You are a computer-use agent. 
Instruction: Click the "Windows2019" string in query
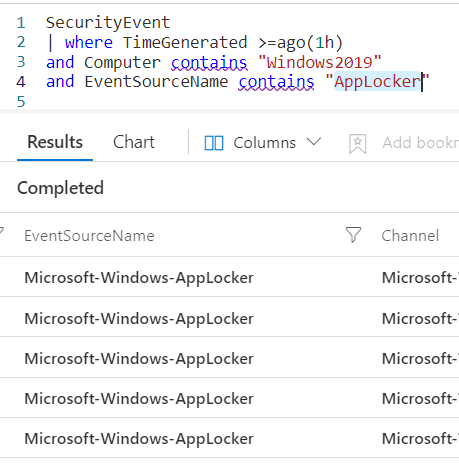pos(320,62)
